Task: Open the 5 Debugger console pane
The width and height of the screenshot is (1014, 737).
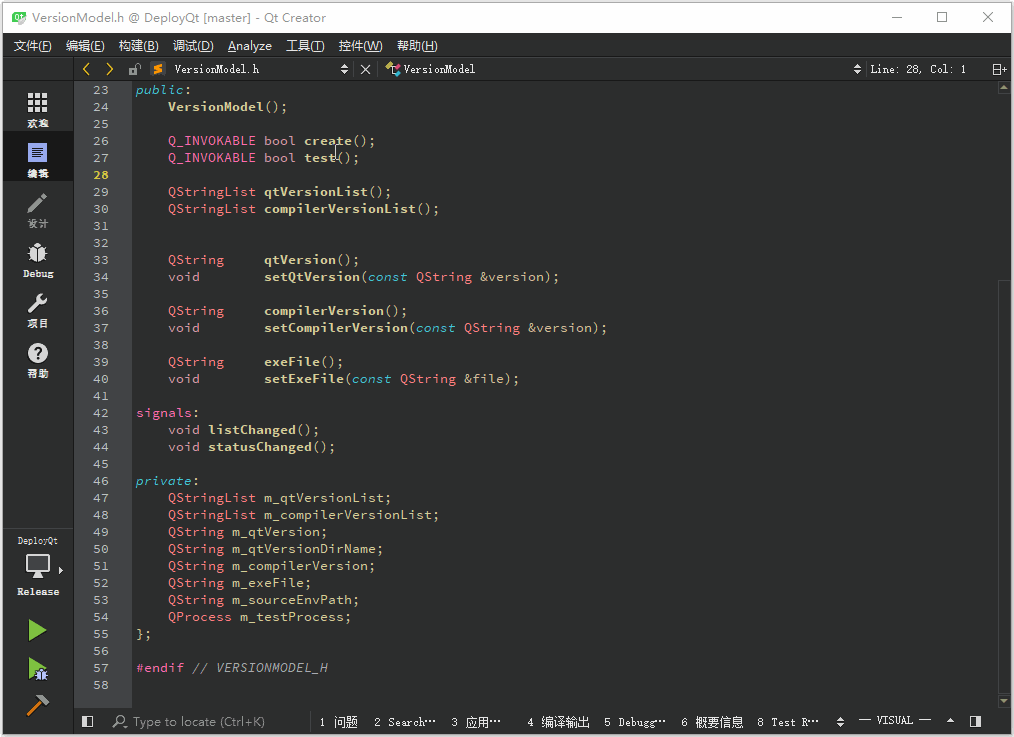Action: [634, 721]
